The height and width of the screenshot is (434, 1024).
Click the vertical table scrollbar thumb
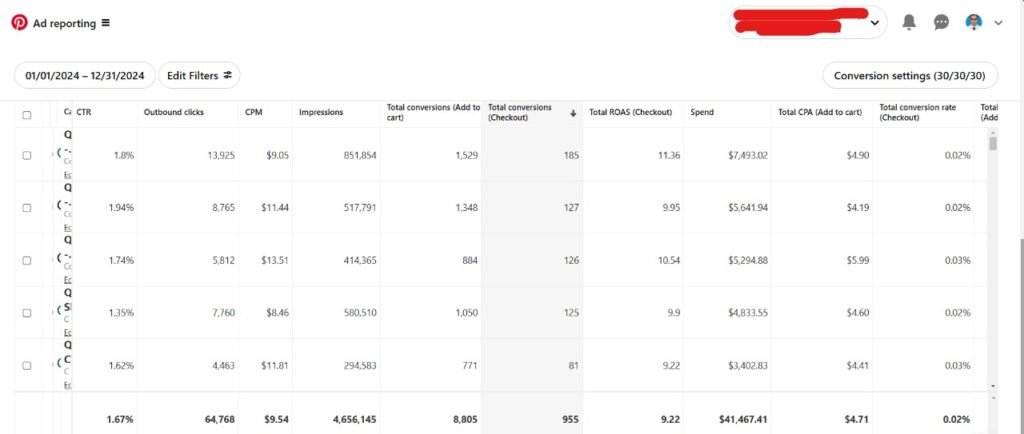point(993,144)
